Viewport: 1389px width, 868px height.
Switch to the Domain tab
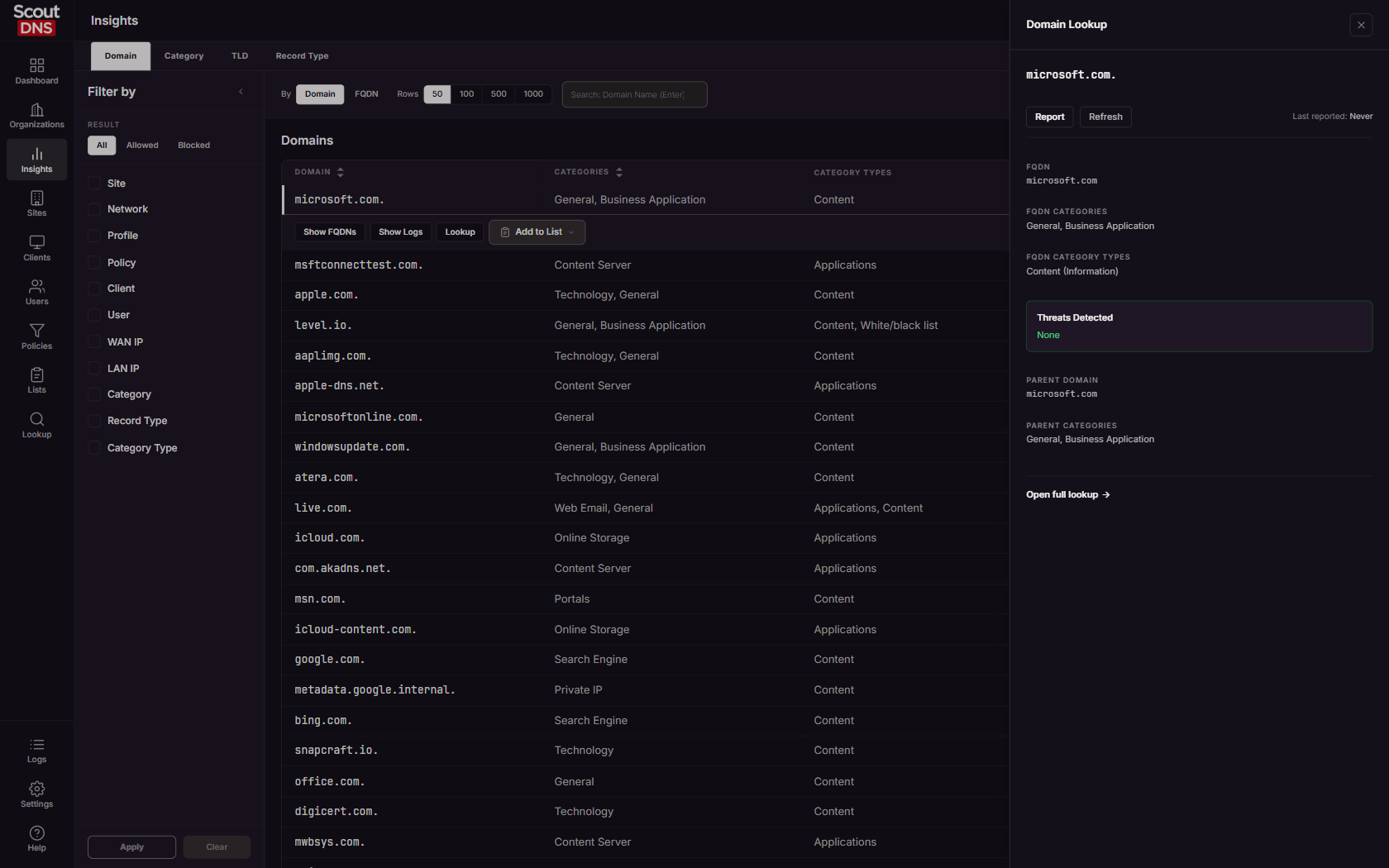tap(121, 56)
